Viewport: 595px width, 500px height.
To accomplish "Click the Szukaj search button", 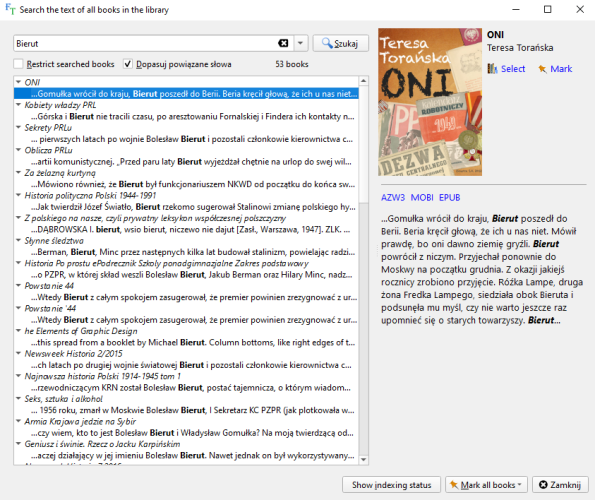I will tap(340, 43).
